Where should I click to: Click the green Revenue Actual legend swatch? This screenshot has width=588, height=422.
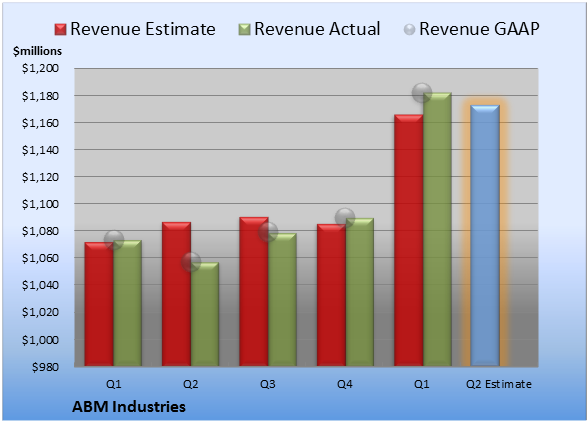tap(244, 30)
